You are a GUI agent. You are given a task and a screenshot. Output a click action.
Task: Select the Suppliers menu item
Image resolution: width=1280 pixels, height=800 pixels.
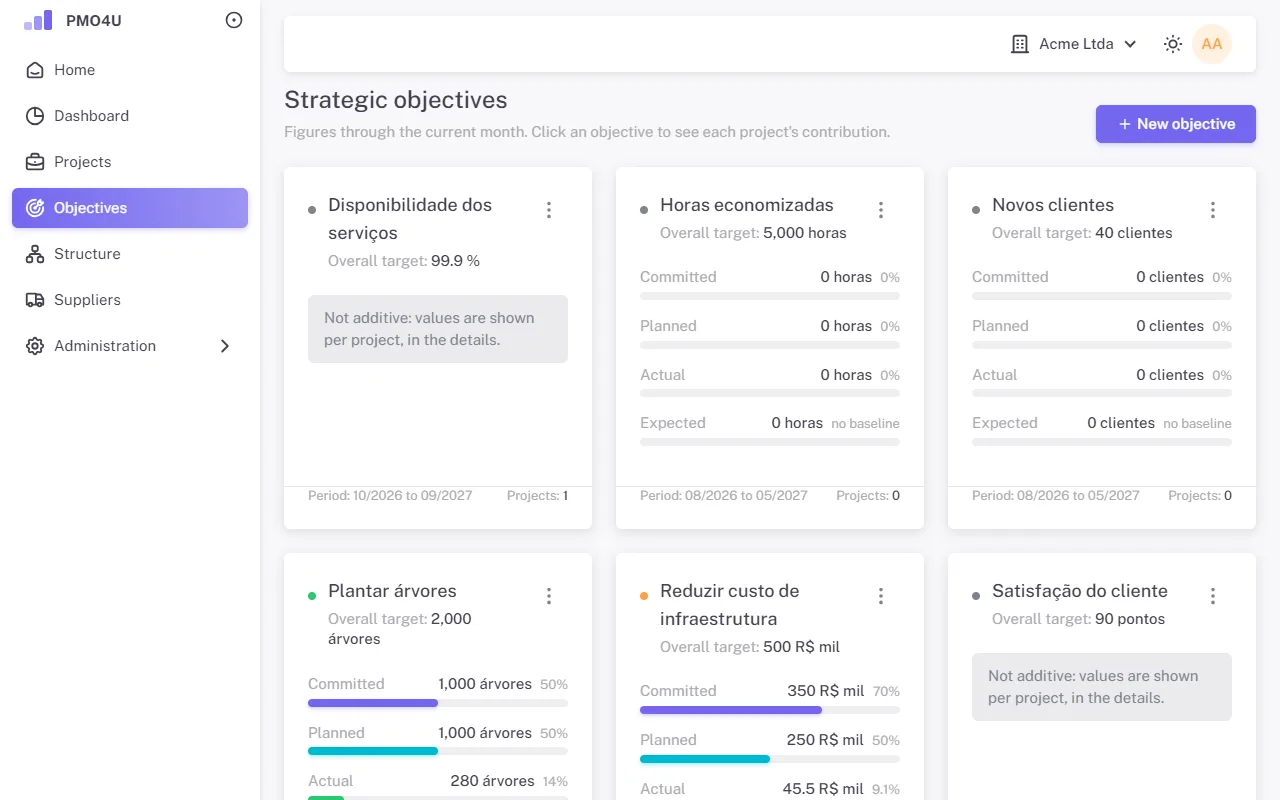[130, 300]
